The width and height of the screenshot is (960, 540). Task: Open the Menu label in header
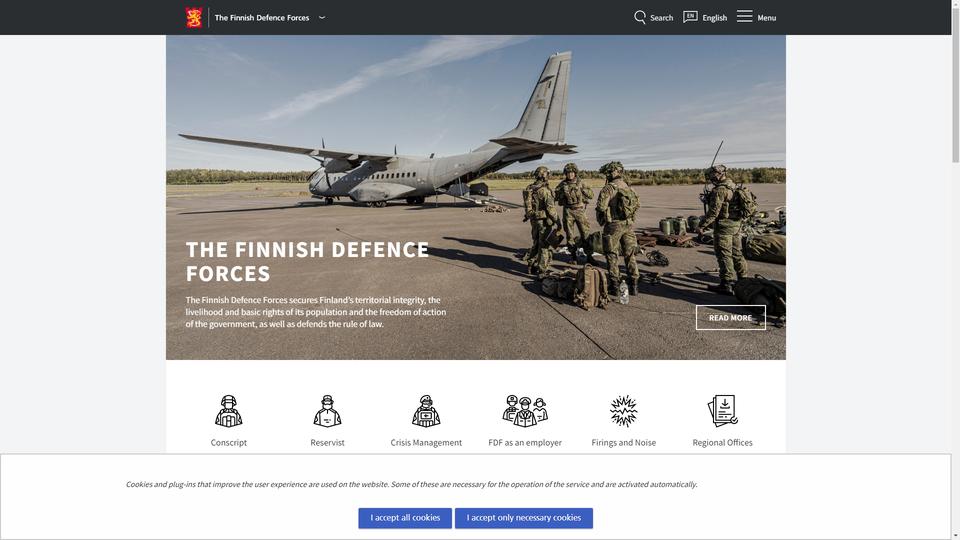[x=767, y=18]
